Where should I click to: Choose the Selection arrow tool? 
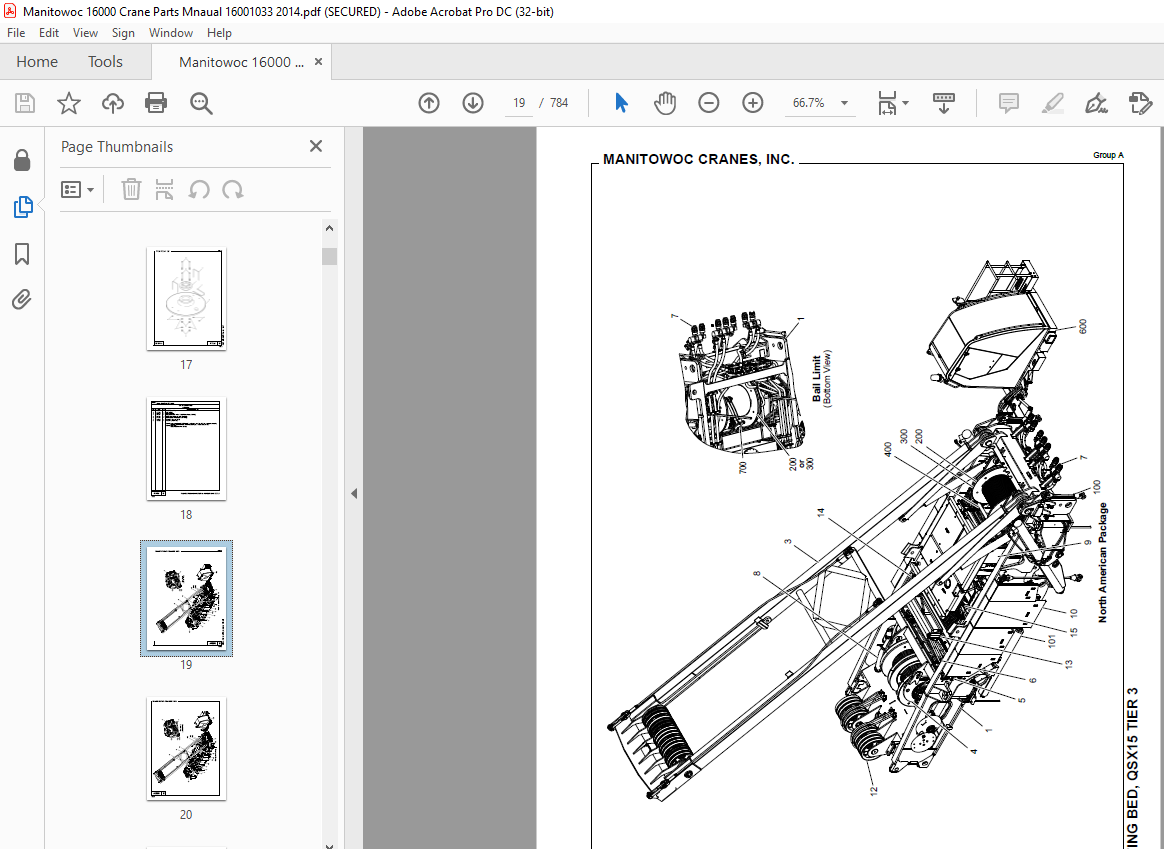pos(621,103)
